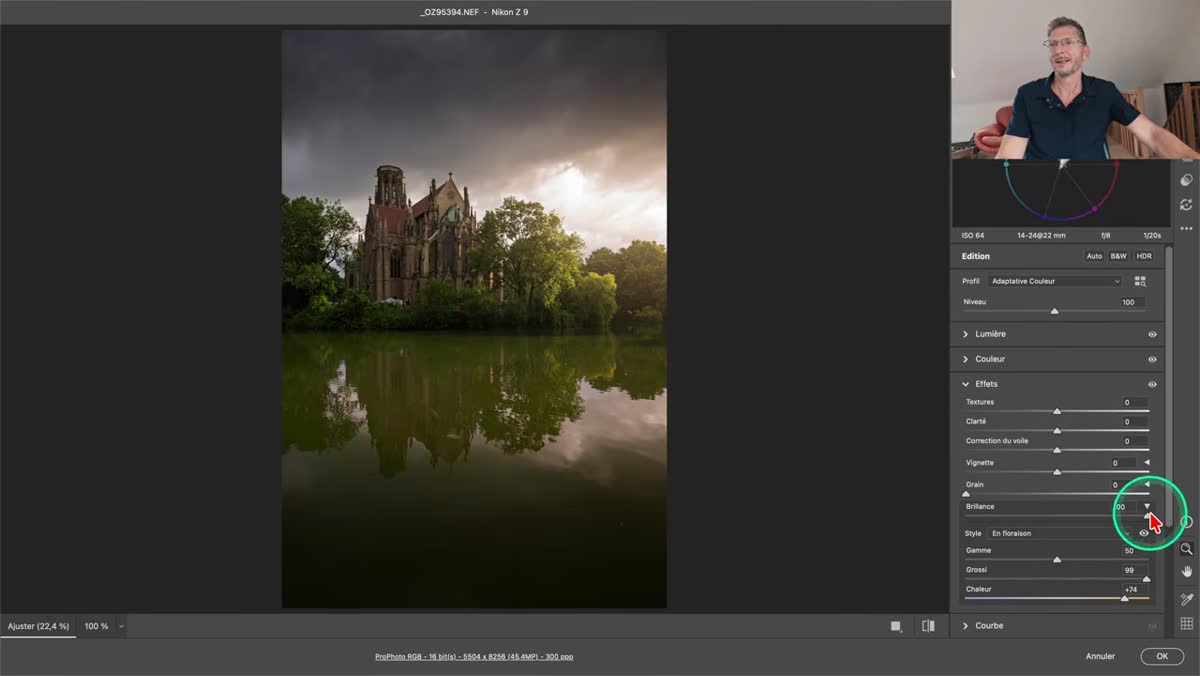Image resolution: width=1200 pixels, height=676 pixels.
Task: Open the Profil Adaptative Couleur dropdown
Action: [1055, 282]
